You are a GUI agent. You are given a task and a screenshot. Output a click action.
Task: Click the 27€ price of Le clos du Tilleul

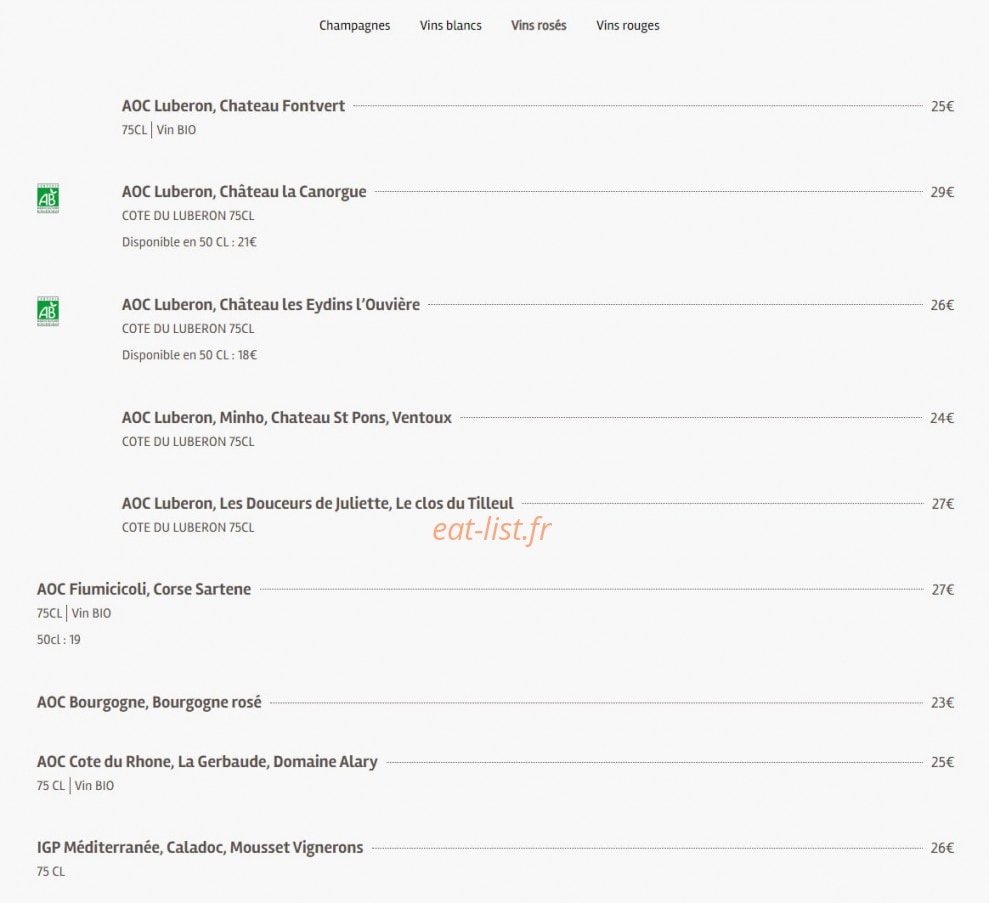[943, 504]
